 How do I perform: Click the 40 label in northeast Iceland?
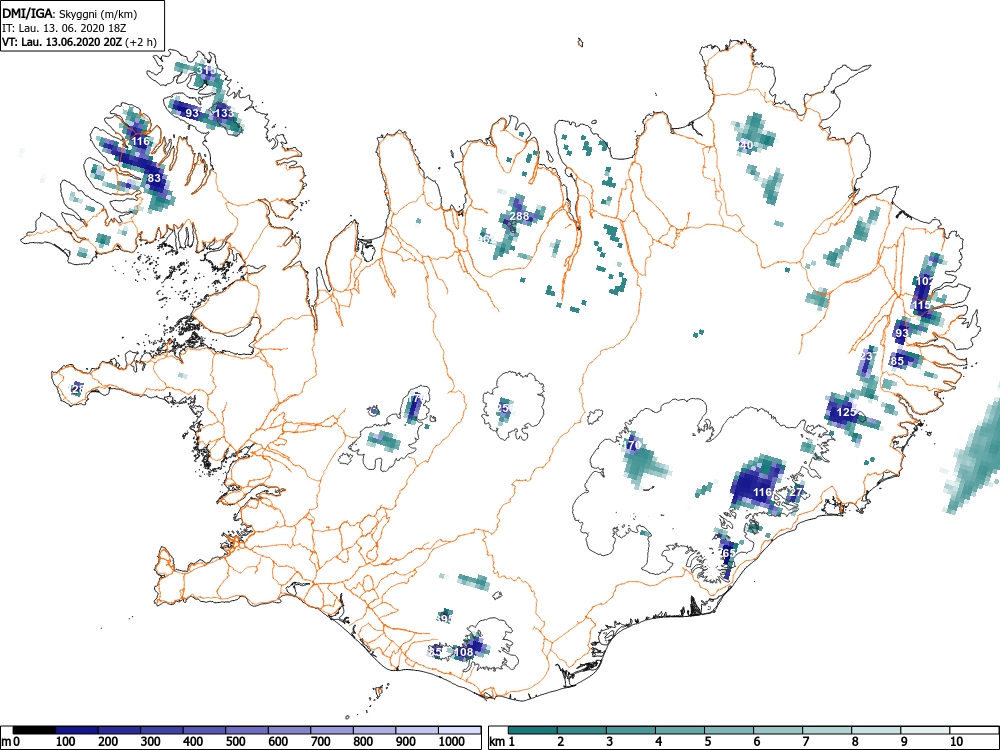click(x=746, y=145)
